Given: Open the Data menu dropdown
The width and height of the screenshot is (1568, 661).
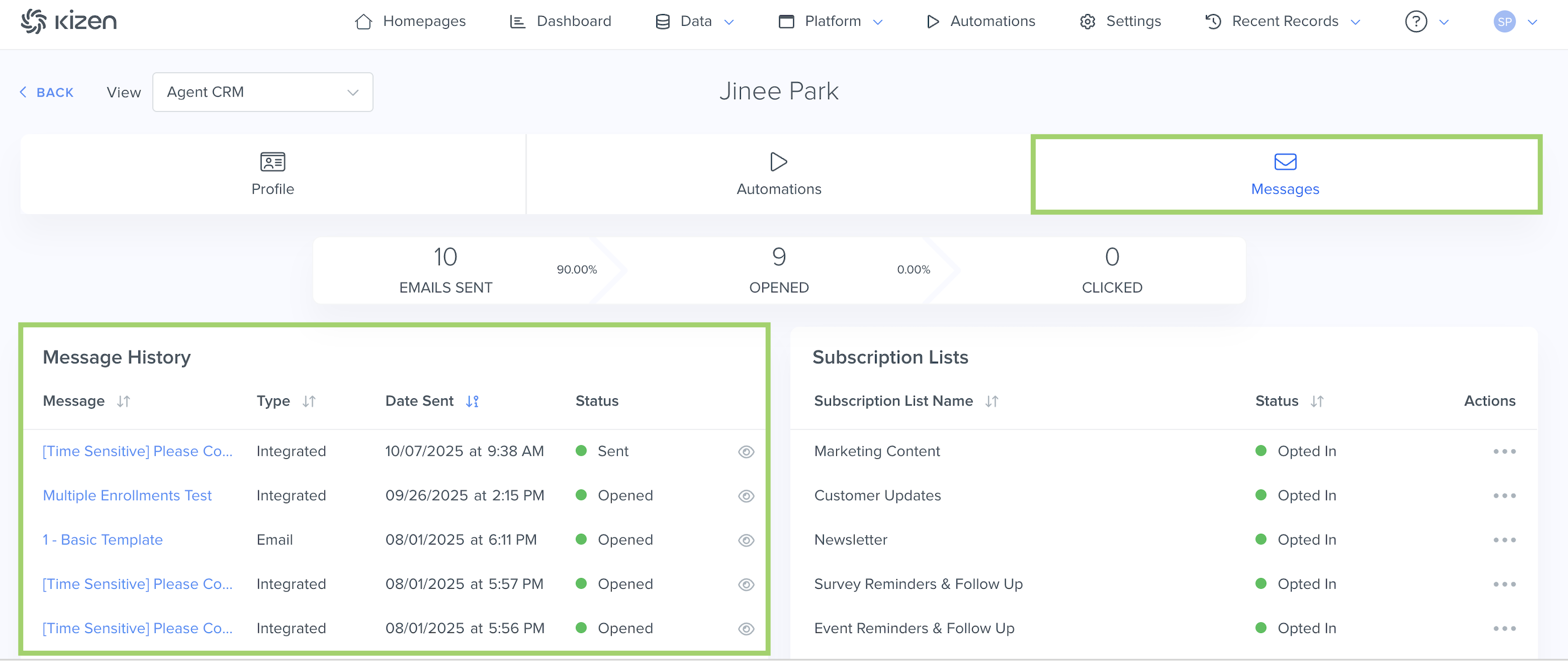Looking at the screenshot, I should coord(695,22).
